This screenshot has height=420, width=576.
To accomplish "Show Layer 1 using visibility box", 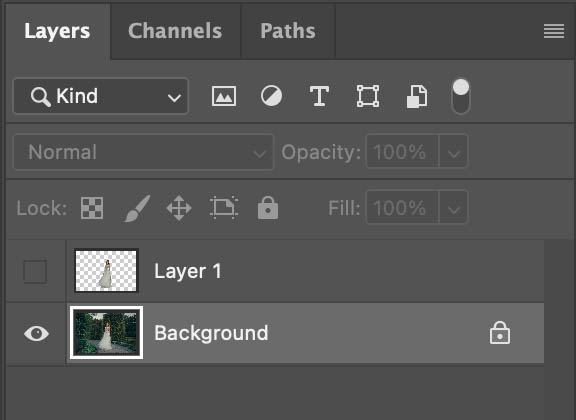I will click(35, 272).
